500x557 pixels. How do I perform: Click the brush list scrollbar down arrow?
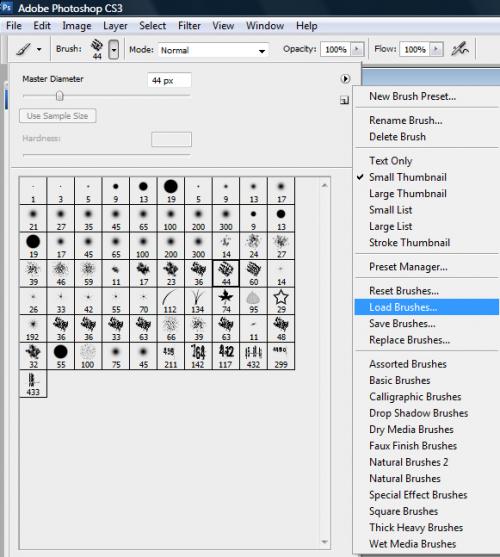(324, 542)
